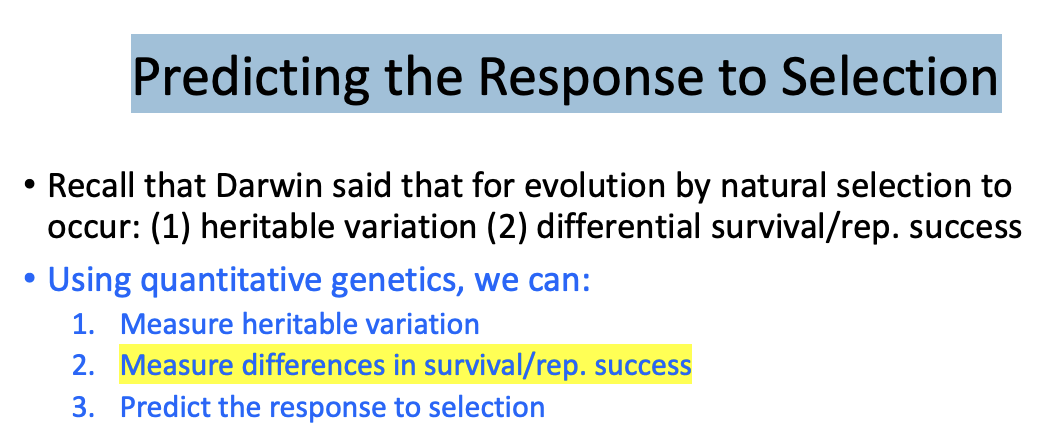The height and width of the screenshot is (446, 1045).
Task: Click the word 'occur:' starting the second line
Action: click(x=95, y=227)
